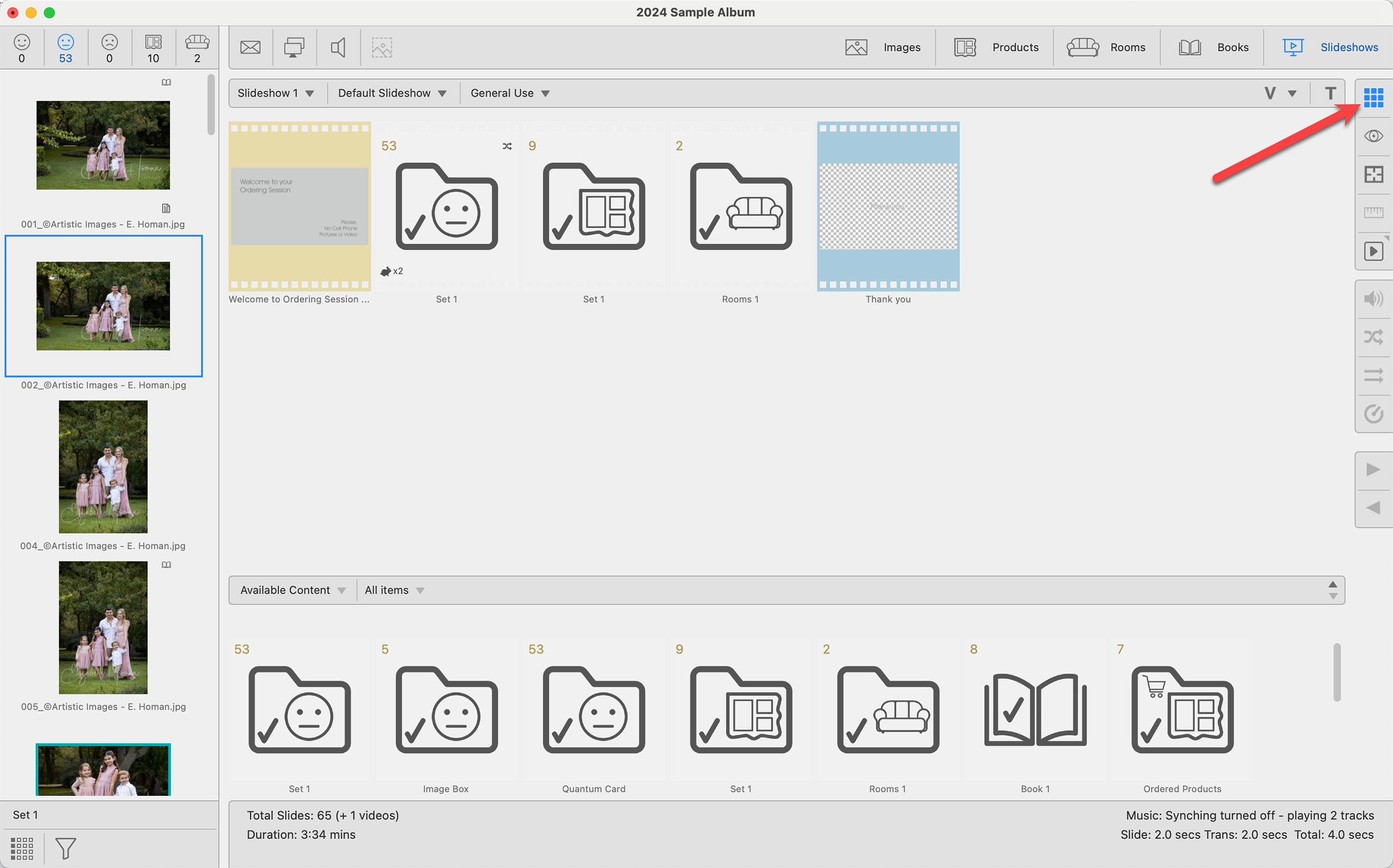This screenshot has height=868, width=1393.
Task: Toggle the slideshow volume speaker in sidebar
Action: 1373,298
